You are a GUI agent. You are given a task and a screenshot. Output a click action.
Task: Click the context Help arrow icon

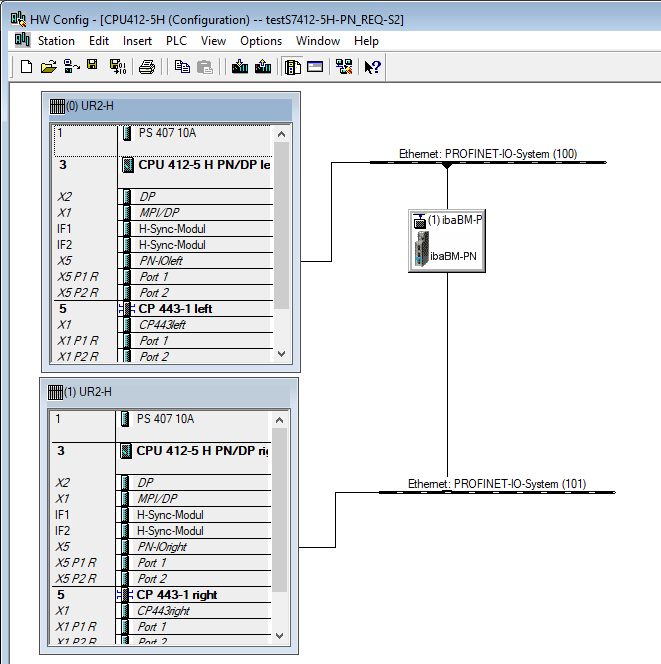372,67
